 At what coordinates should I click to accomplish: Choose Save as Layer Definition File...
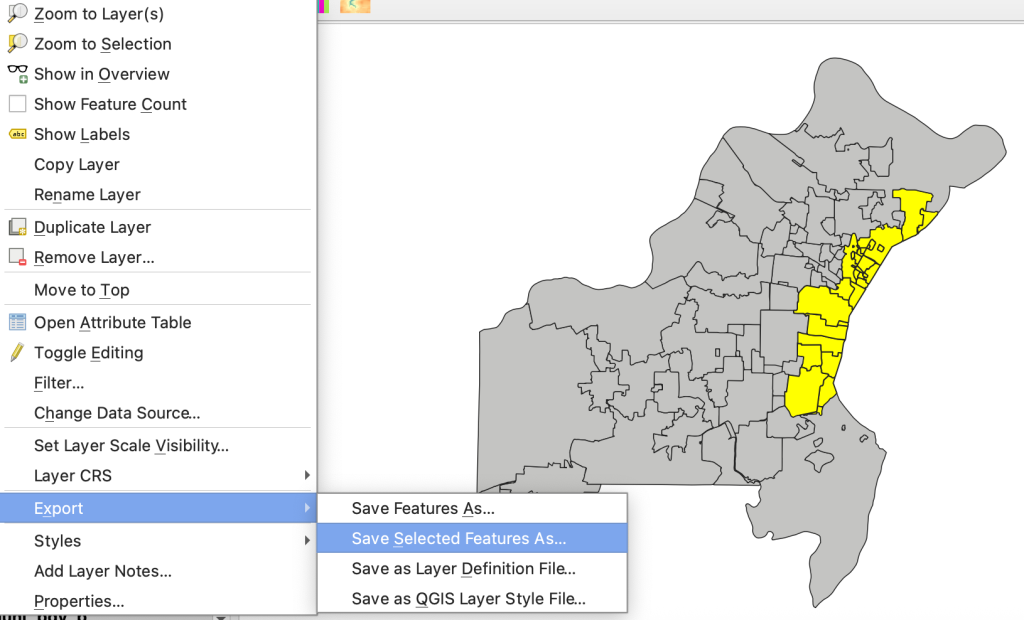point(463,569)
